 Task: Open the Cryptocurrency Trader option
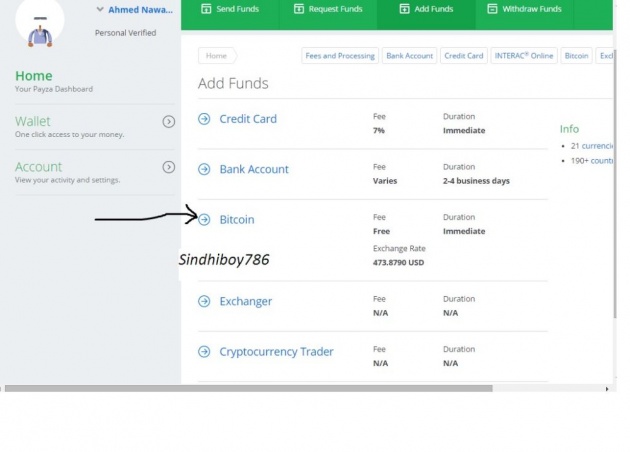point(276,352)
